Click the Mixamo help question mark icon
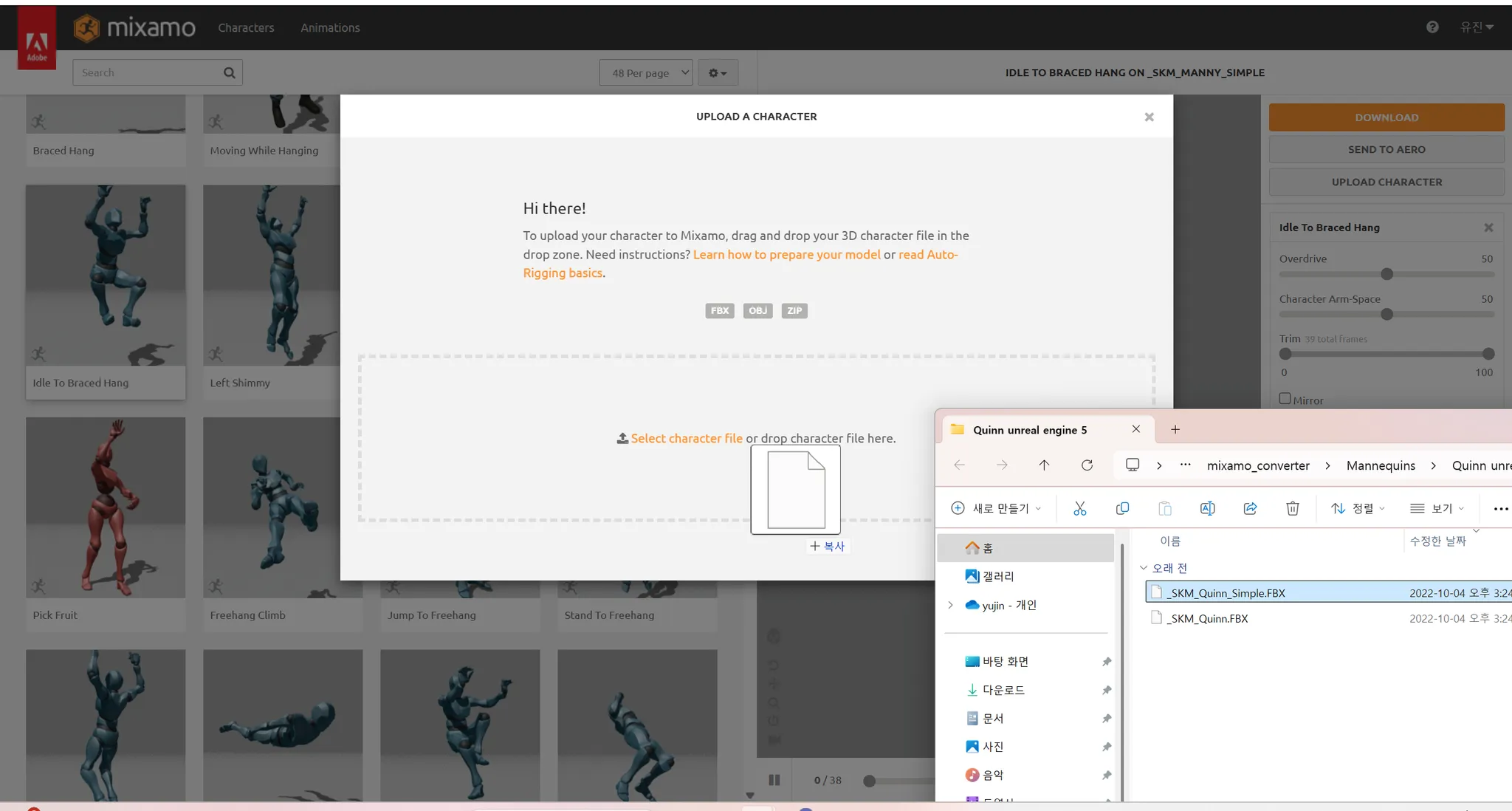The width and height of the screenshot is (1512, 811). 1432,27
